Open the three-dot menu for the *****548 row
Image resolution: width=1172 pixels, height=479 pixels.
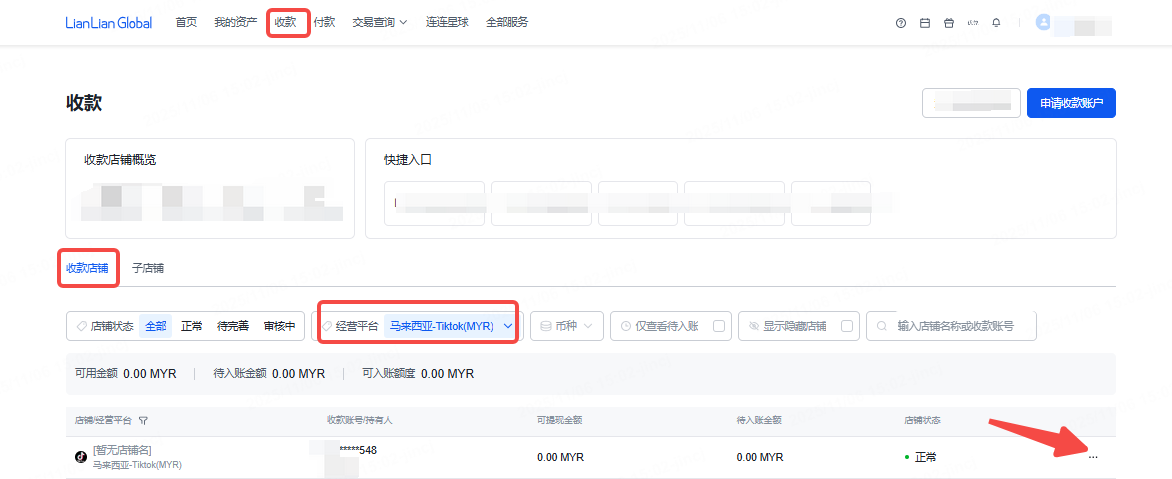pos(1094,457)
